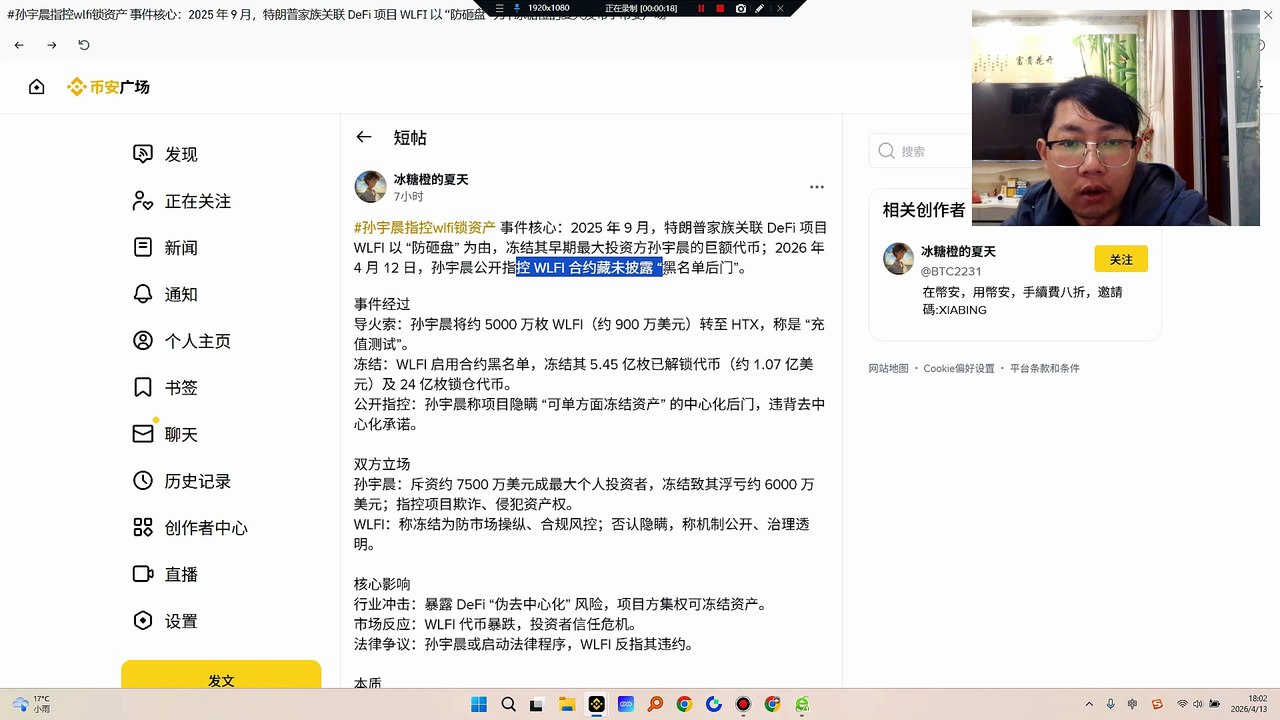Show hidden system tray icons

1088,704
